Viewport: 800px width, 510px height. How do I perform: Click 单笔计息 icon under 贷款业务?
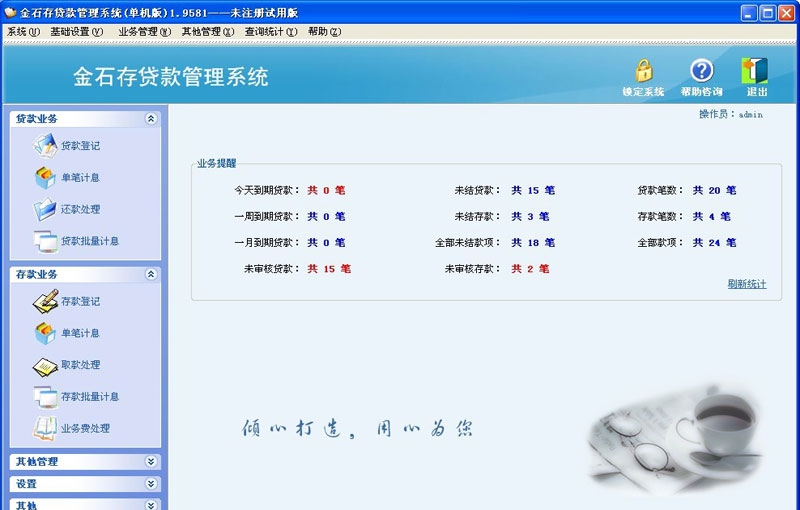(x=45, y=177)
